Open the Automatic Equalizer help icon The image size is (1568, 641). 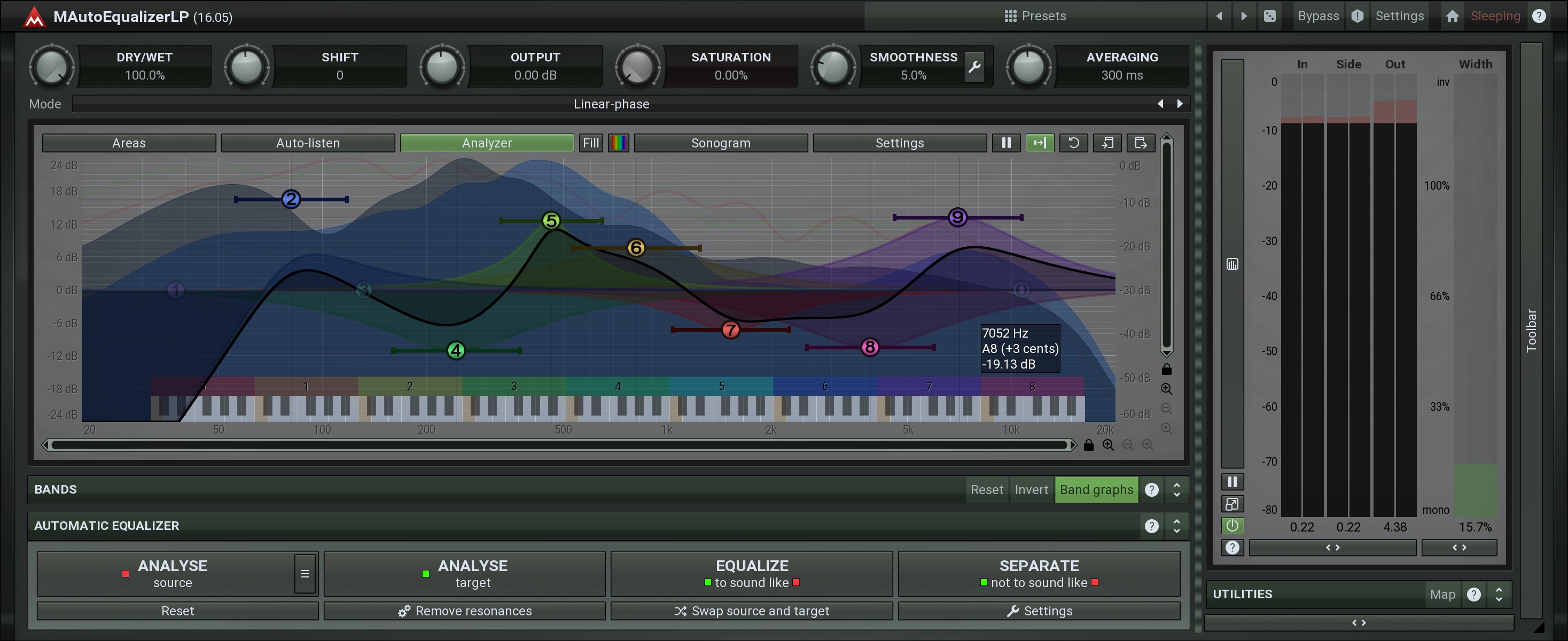click(1151, 526)
